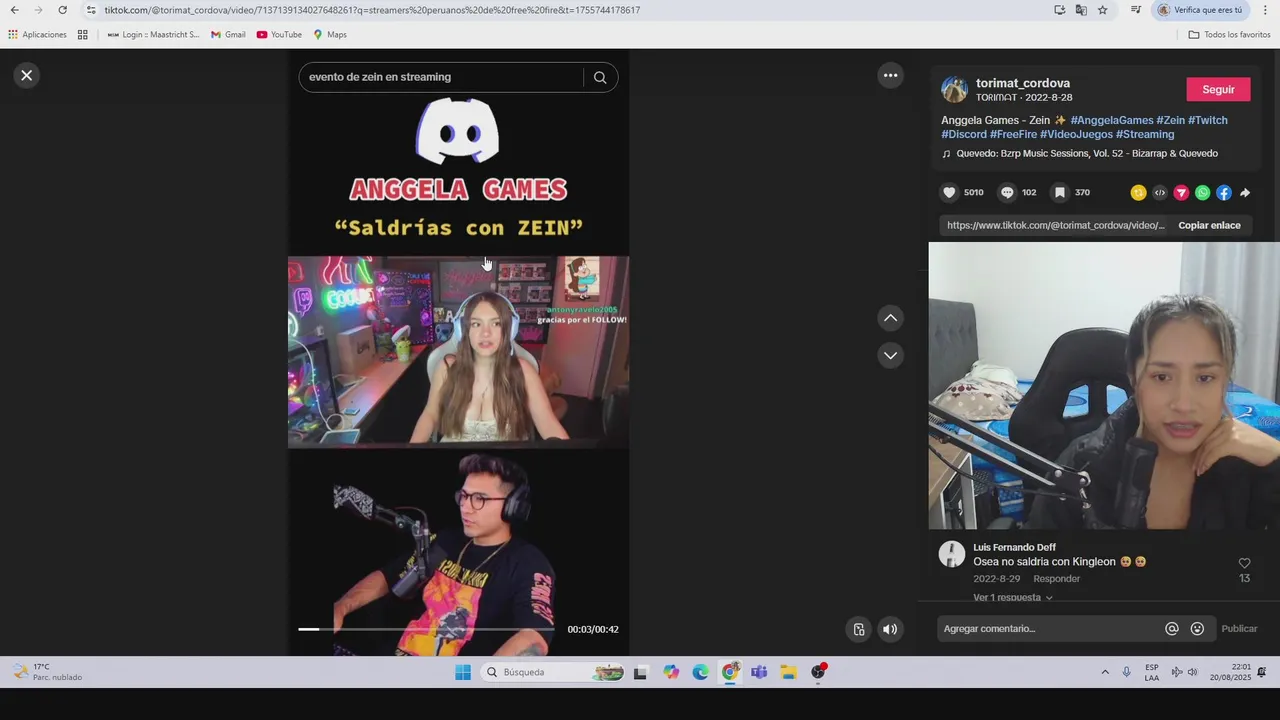
Task: Click Copiar enlace button
Action: [x=1209, y=225]
